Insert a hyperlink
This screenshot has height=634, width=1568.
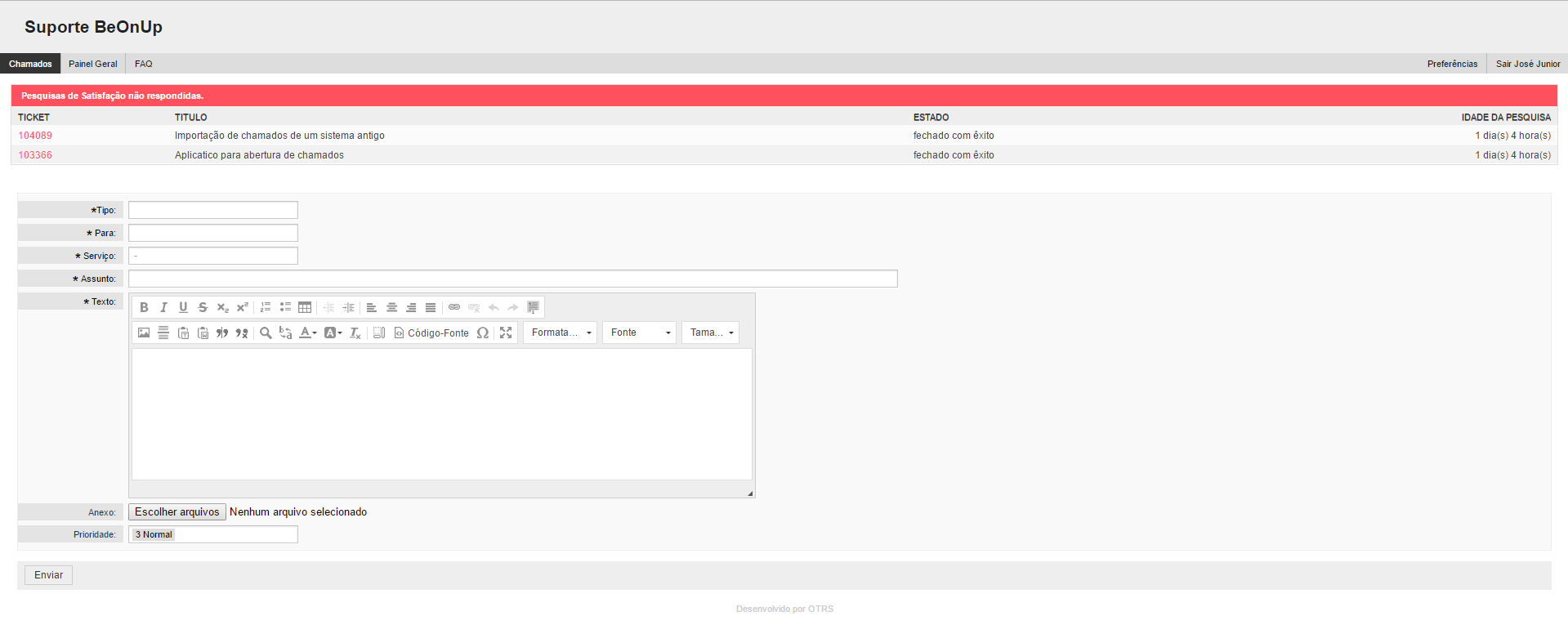[x=454, y=307]
